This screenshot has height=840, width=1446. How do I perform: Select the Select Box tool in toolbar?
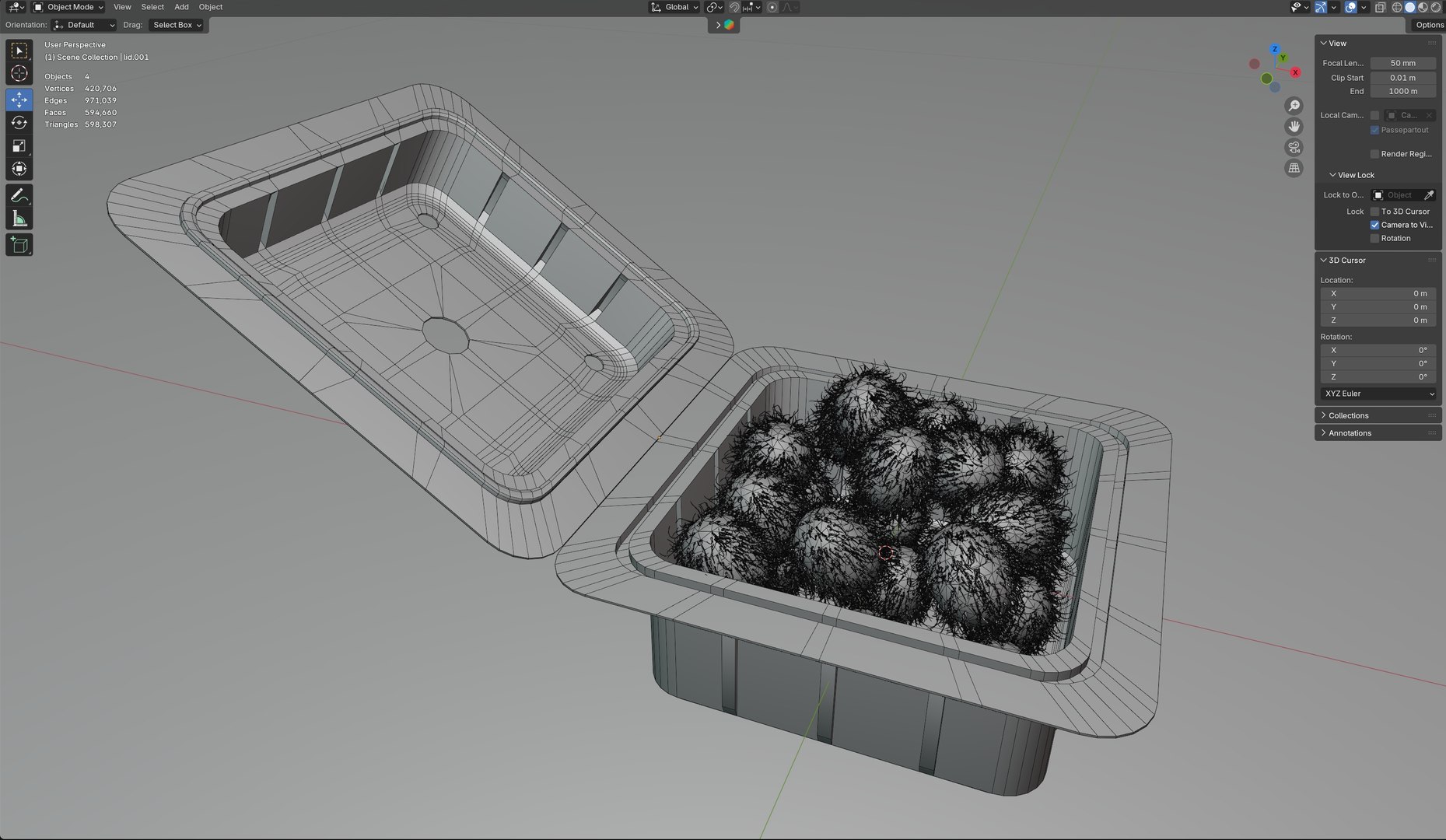click(19, 51)
